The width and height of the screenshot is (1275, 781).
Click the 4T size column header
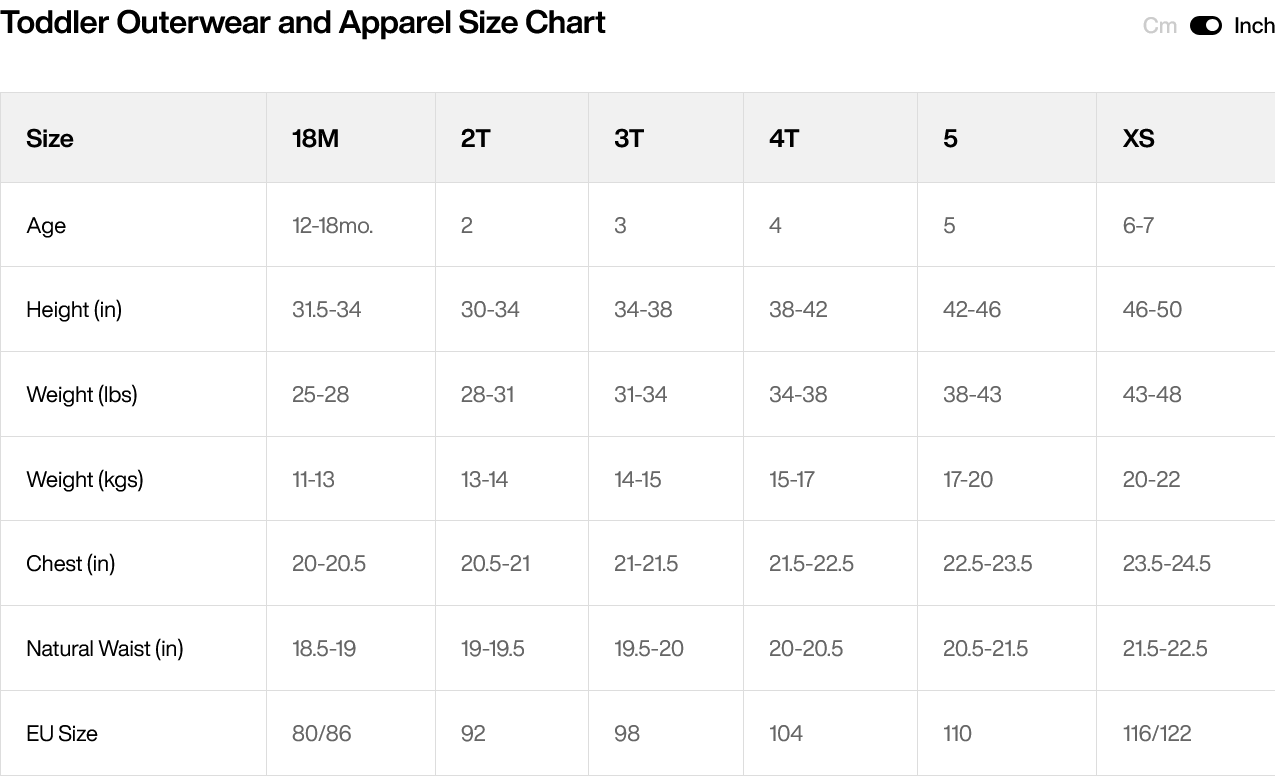tap(784, 138)
